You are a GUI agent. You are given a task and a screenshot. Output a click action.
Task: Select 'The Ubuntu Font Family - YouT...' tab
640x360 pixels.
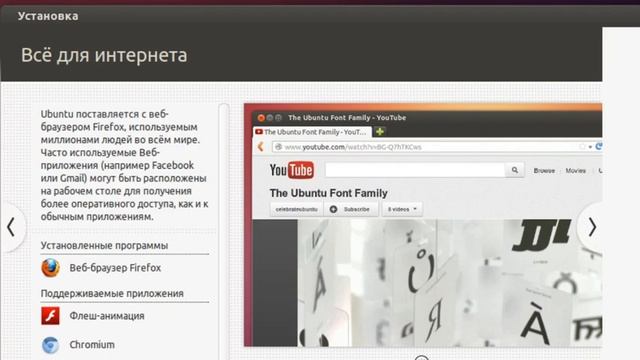tap(312, 132)
